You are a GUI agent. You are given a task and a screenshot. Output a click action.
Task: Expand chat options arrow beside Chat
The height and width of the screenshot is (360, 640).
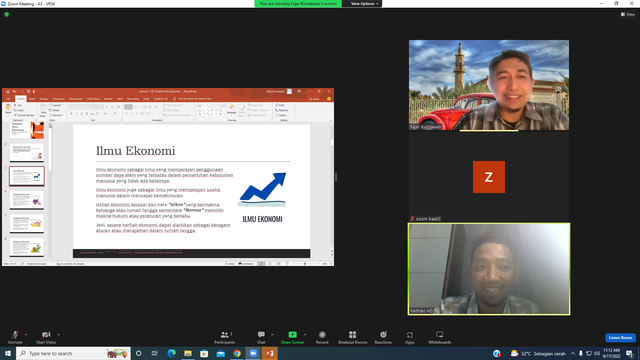[x=272, y=335]
